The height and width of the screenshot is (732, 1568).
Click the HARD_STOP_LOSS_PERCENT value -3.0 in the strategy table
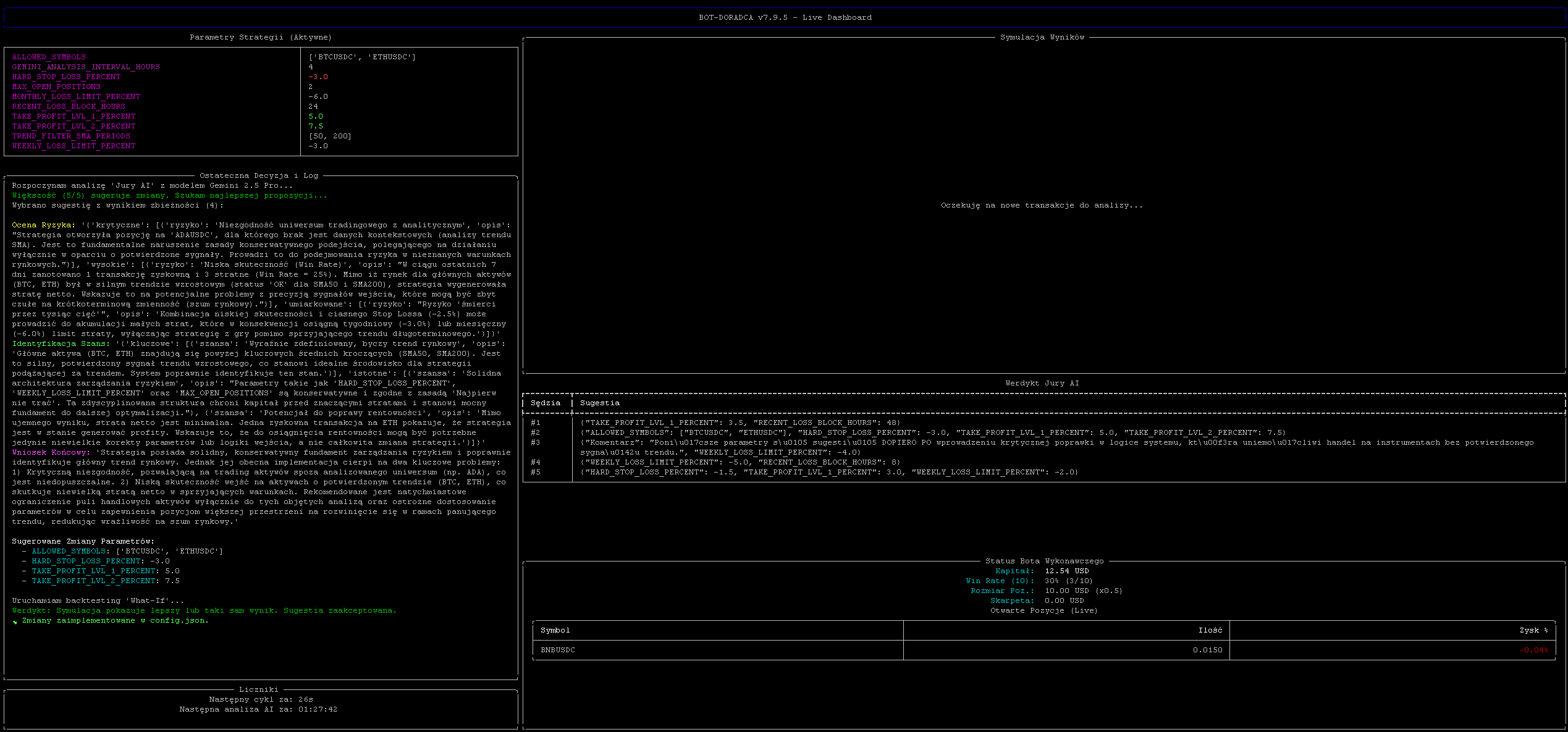pyautogui.click(x=318, y=77)
